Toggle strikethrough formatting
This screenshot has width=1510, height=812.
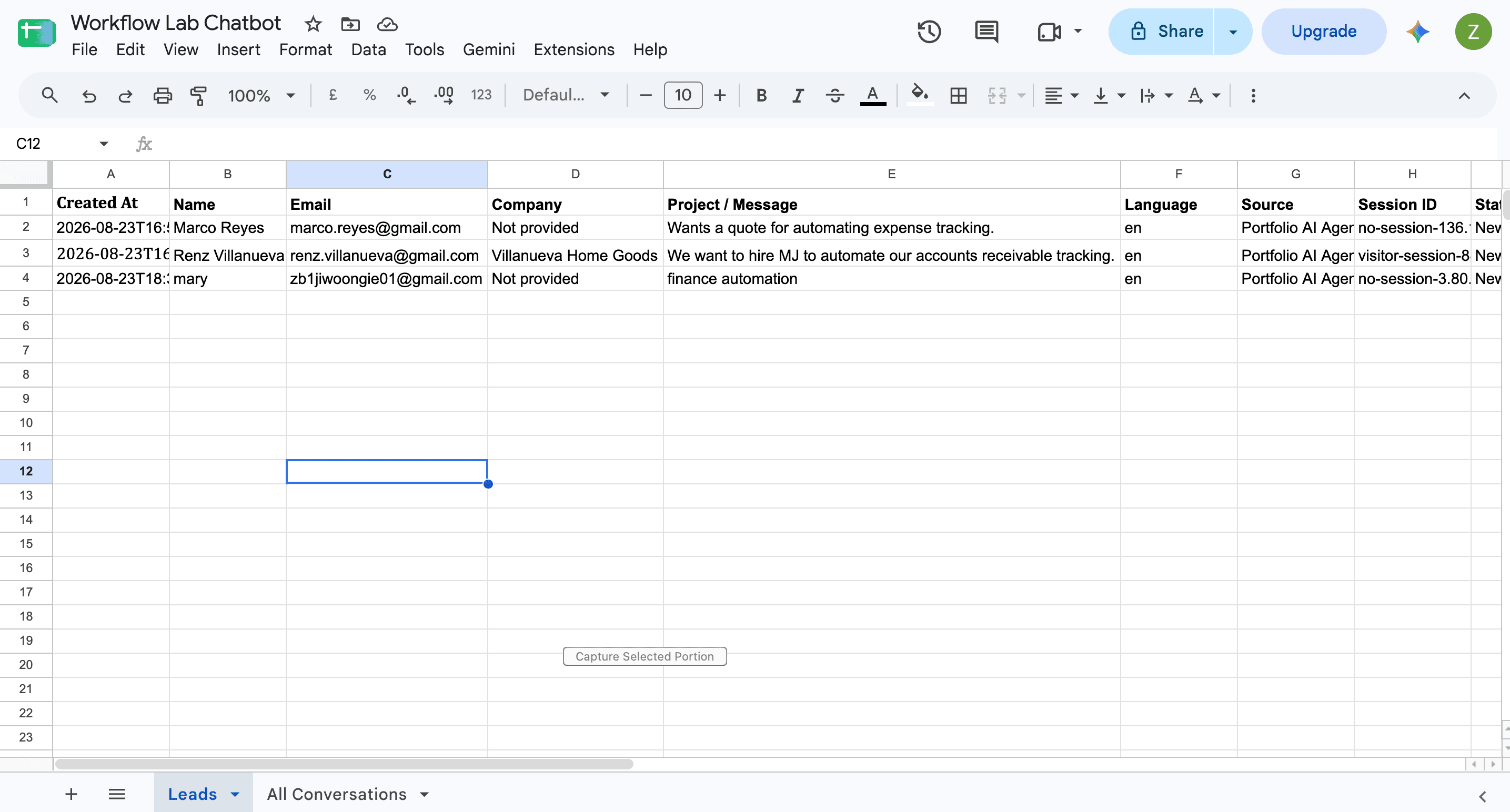(x=835, y=95)
